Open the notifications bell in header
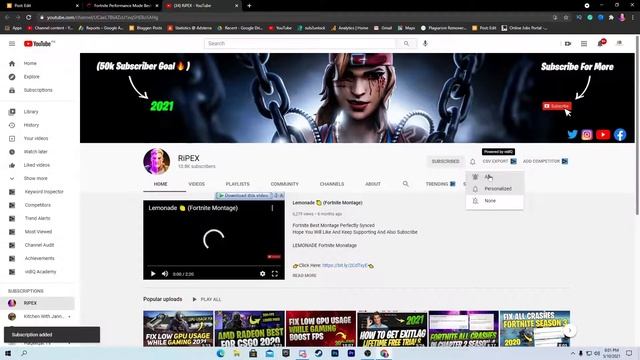This screenshot has height=360, width=640. click(x=601, y=43)
